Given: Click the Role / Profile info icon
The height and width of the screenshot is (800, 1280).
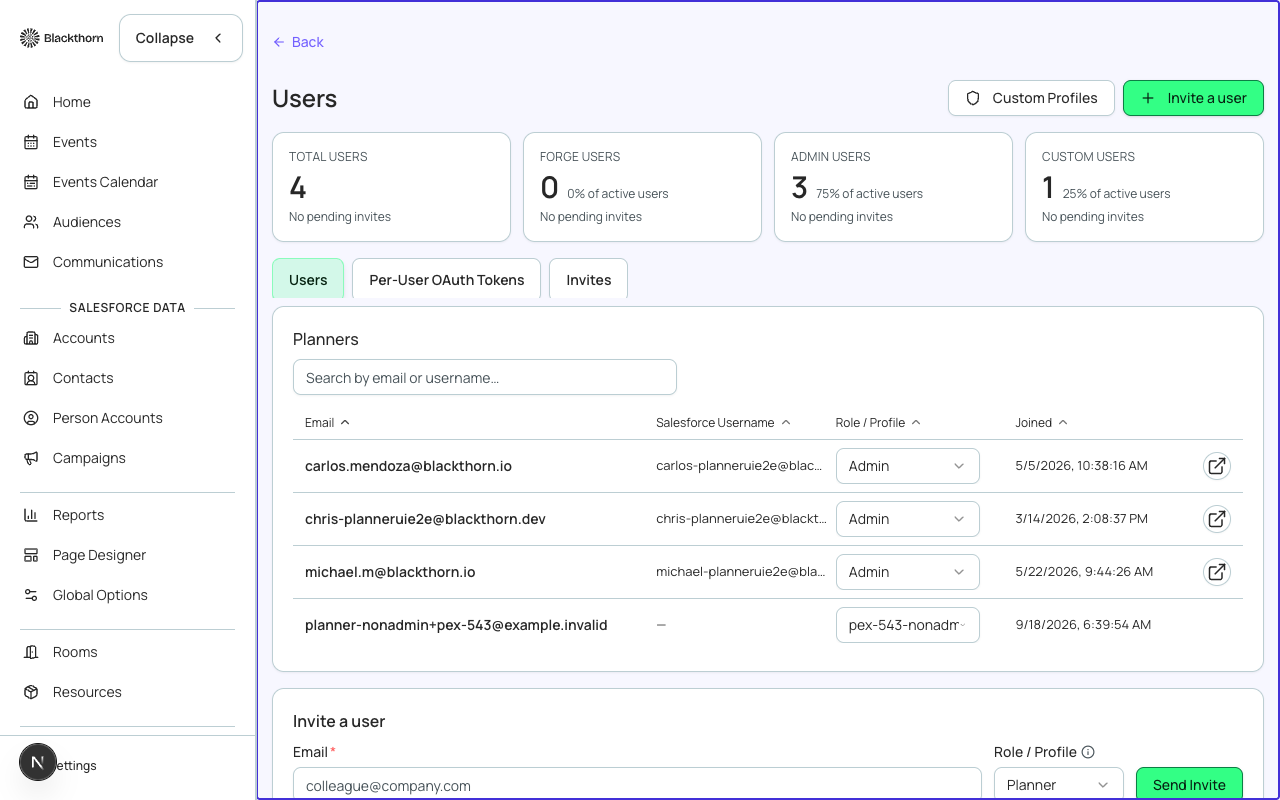Looking at the screenshot, I should pos(1088,752).
